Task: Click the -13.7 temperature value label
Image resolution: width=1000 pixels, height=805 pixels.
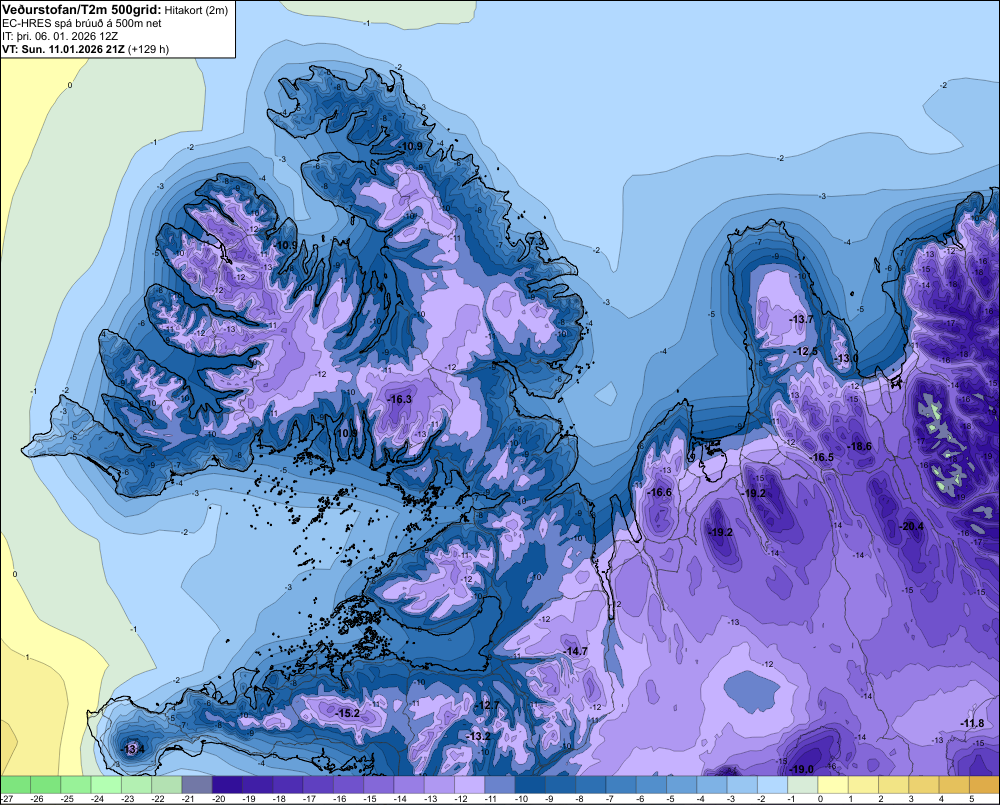Action: click(x=802, y=319)
